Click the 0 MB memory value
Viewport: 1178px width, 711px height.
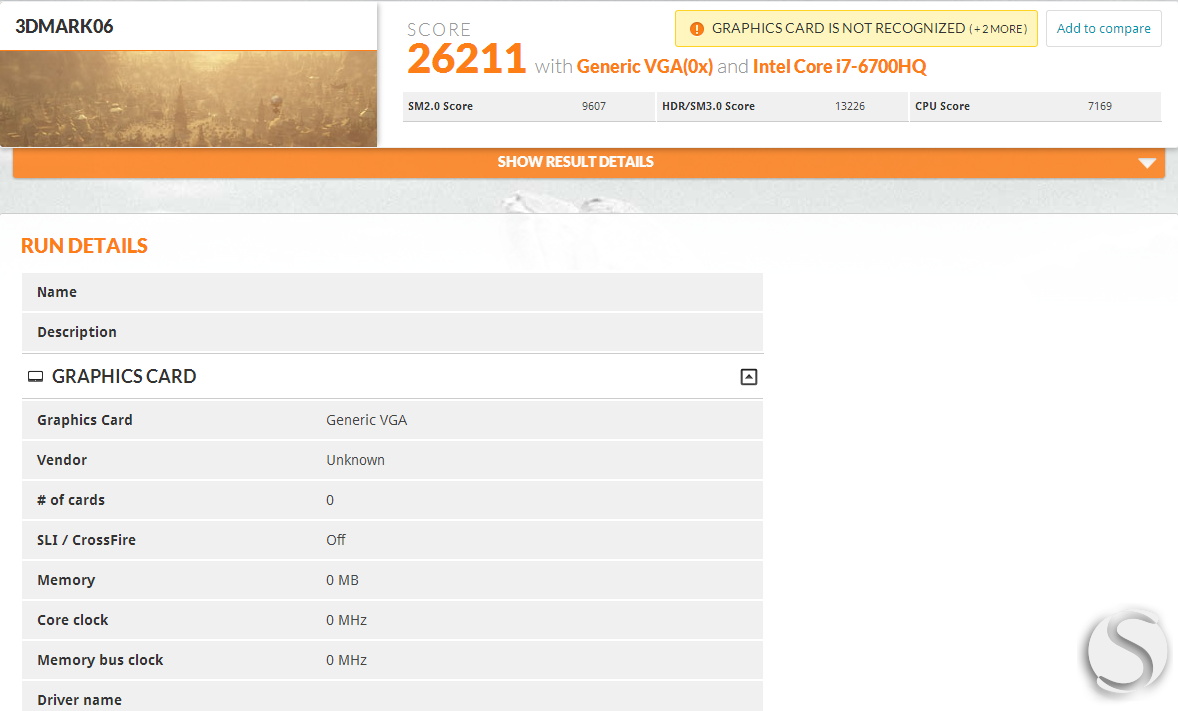point(343,580)
